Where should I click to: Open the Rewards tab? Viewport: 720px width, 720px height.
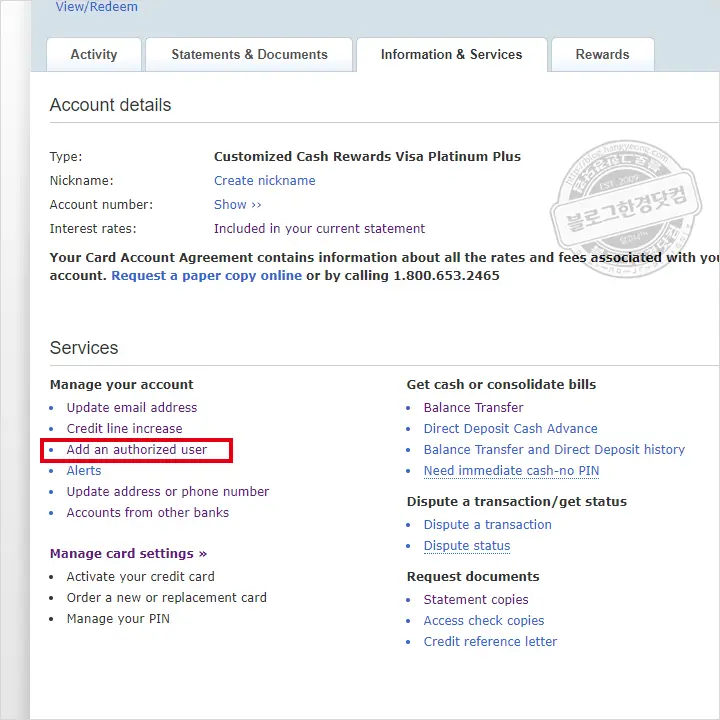tap(602, 55)
